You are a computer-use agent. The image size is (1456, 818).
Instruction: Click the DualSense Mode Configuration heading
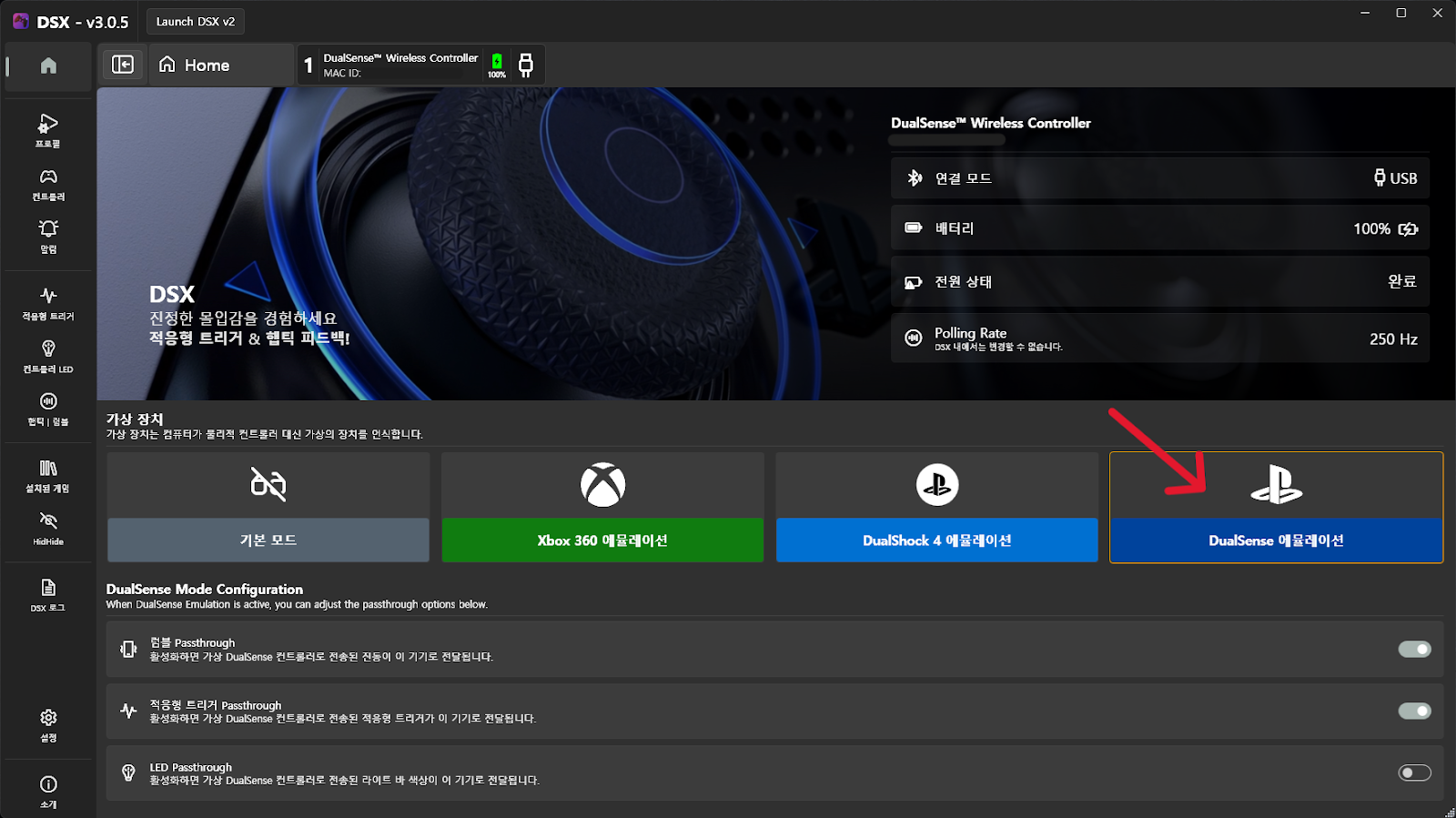(205, 589)
